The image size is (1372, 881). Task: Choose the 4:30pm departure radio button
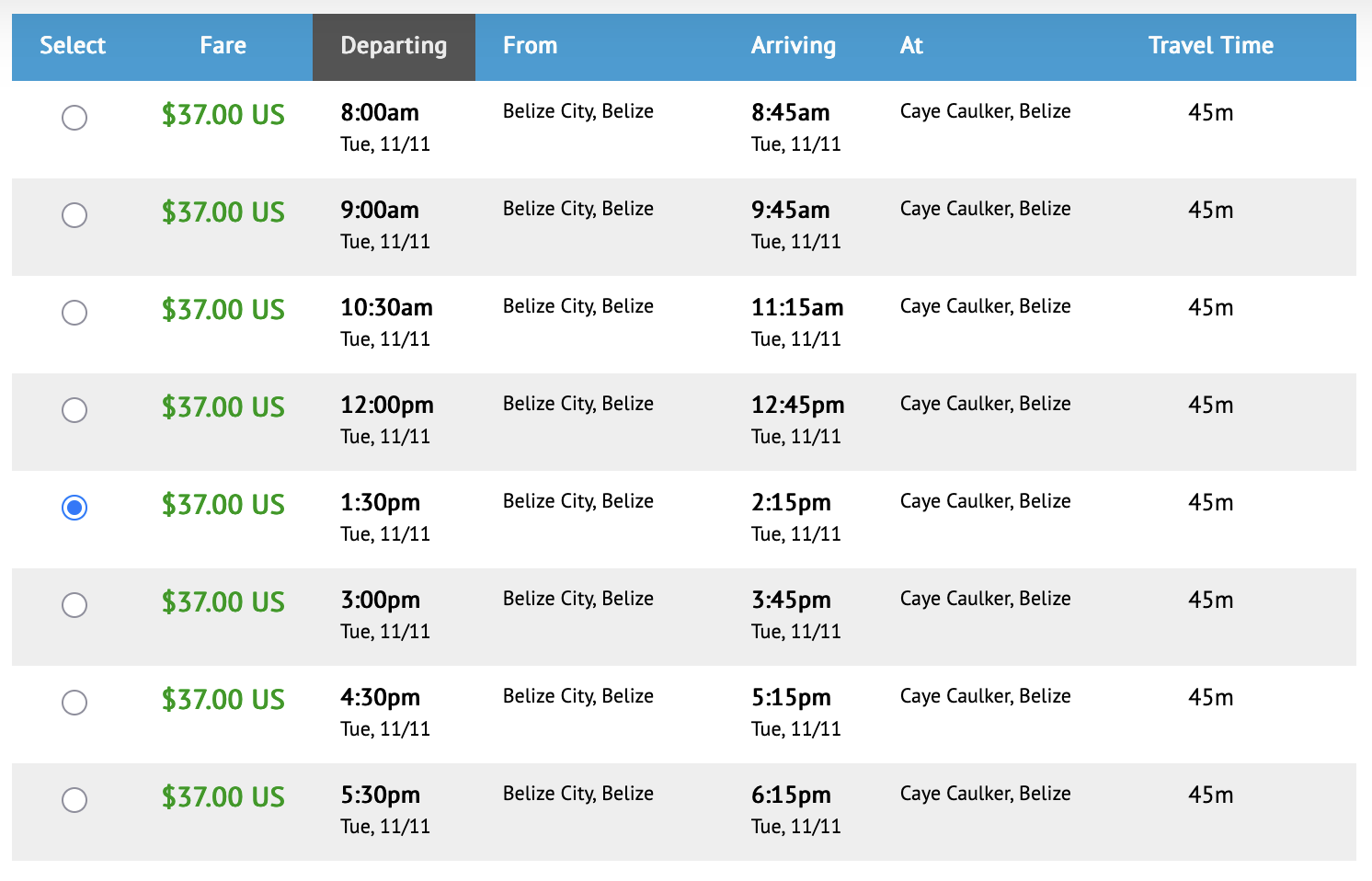tap(74, 703)
